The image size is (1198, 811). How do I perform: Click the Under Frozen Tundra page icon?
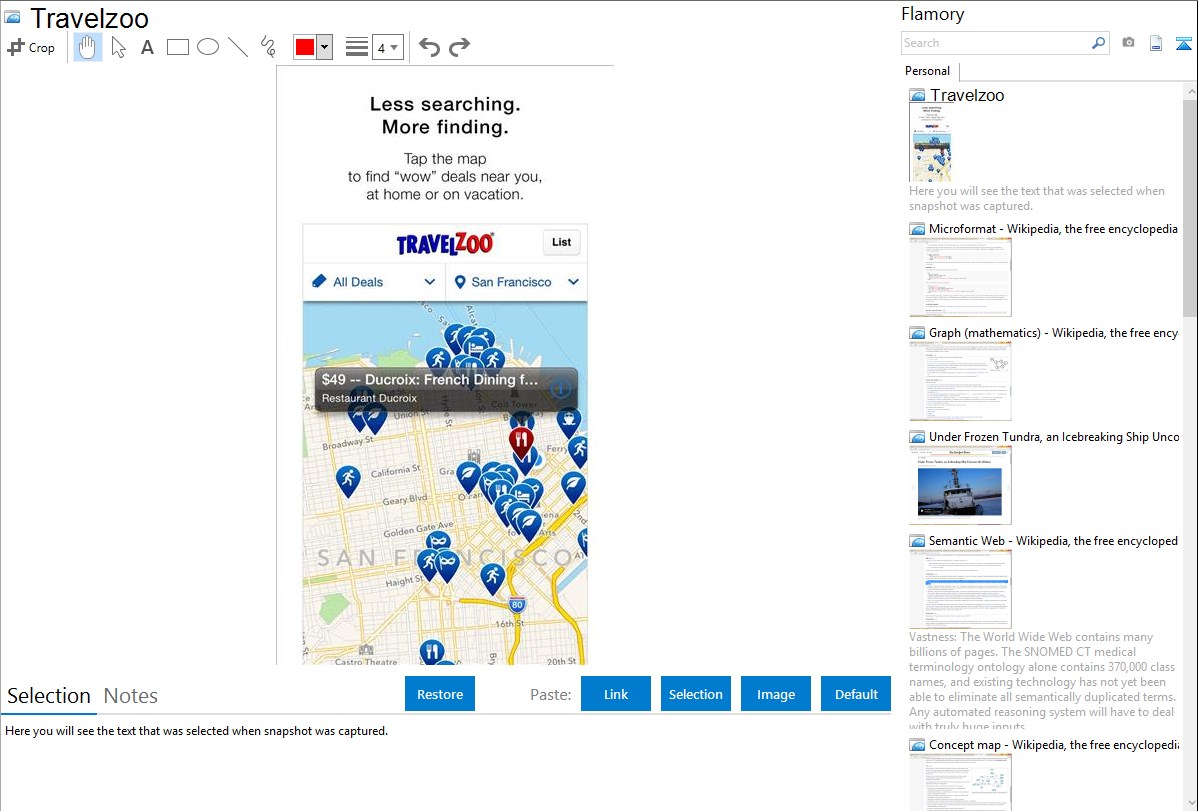(918, 437)
